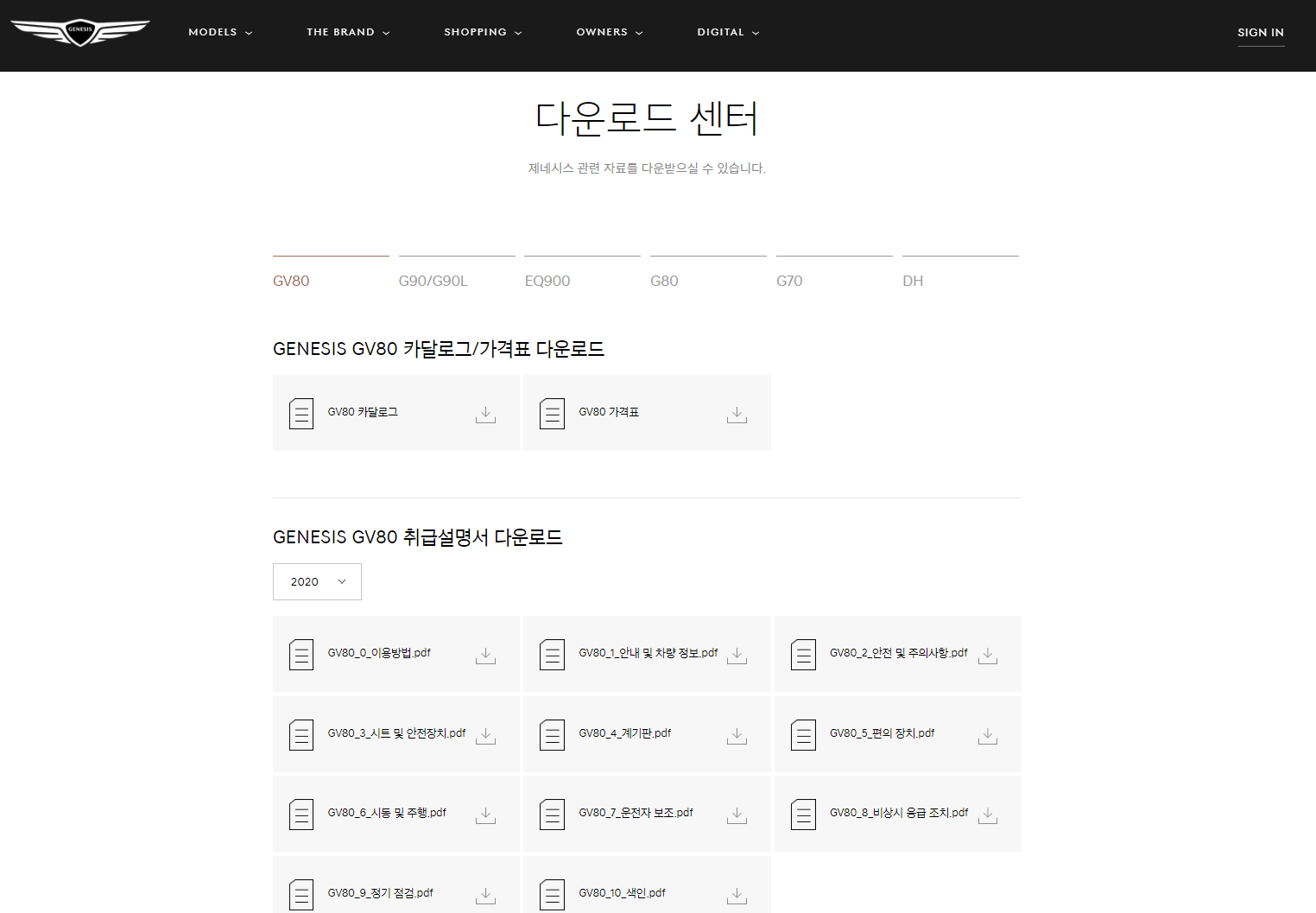This screenshot has height=913, width=1316.
Task: Open GV80_9_정기 점검.pdf file name
Action: click(x=381, y=893)
